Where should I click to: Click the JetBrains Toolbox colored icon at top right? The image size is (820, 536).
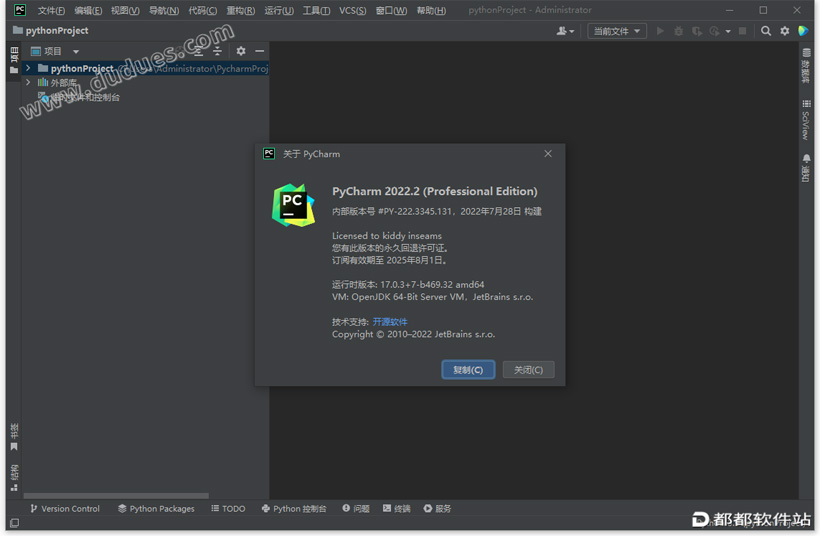pyautogui.click(x=803, y=31)
